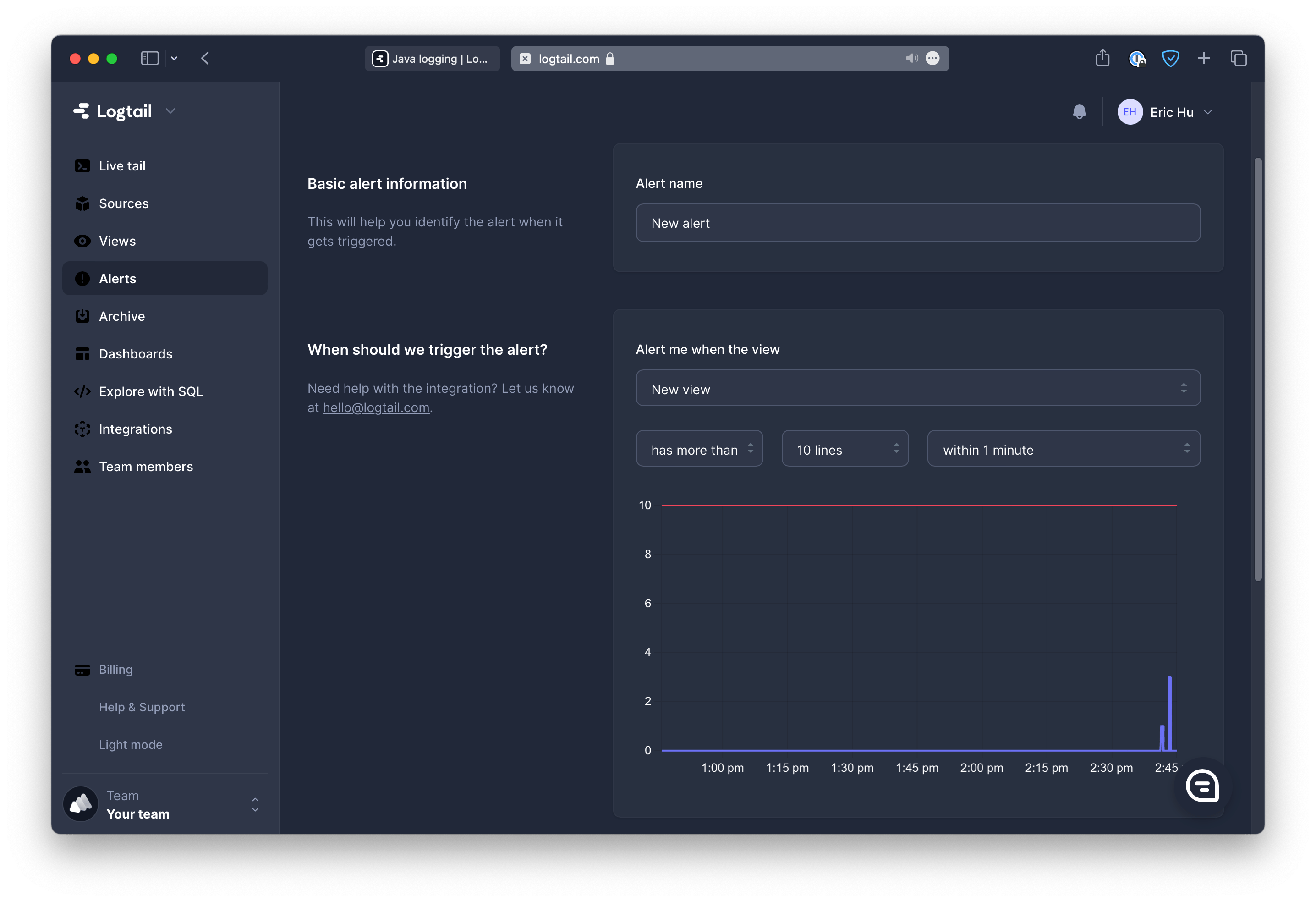Screen dimensions: 1316x902
Task: Click the Sources cube icon
Action: click(x=82, y=203)
